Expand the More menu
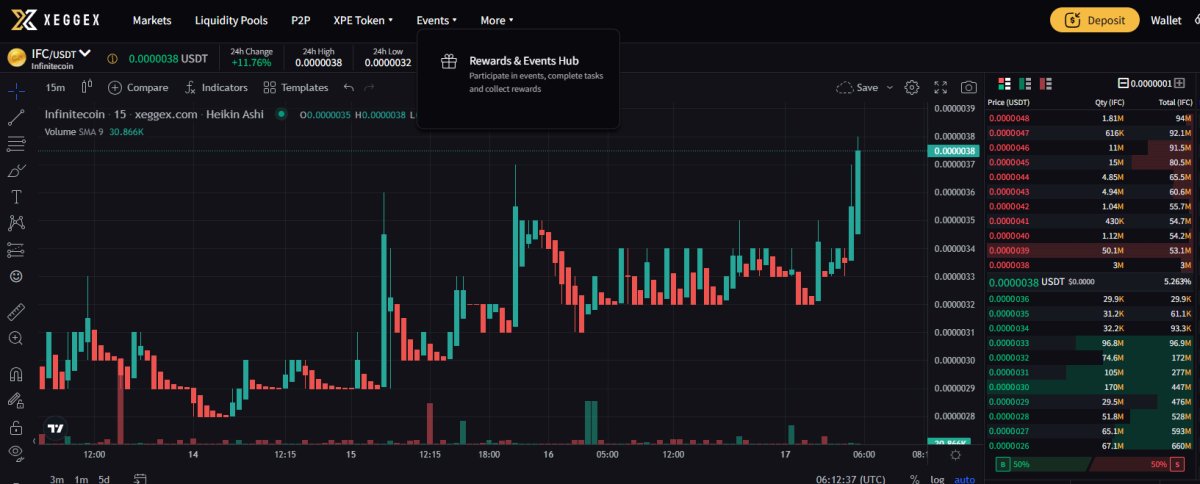 click(497, 20)
